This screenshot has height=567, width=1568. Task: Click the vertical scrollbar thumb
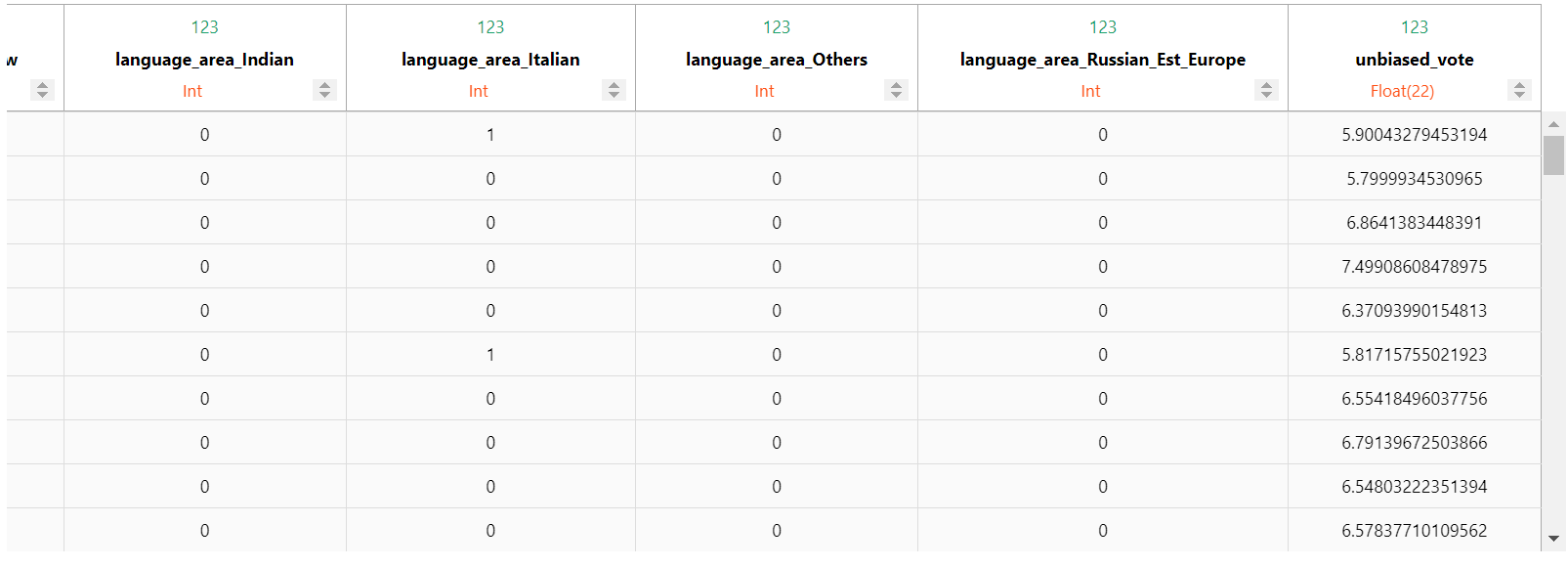pos(1553,155)
